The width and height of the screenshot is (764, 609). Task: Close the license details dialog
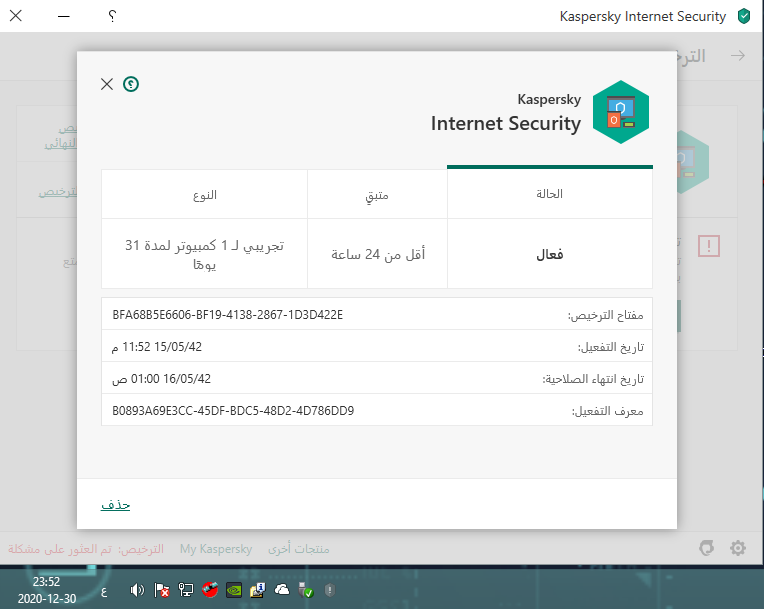[107, 84]
